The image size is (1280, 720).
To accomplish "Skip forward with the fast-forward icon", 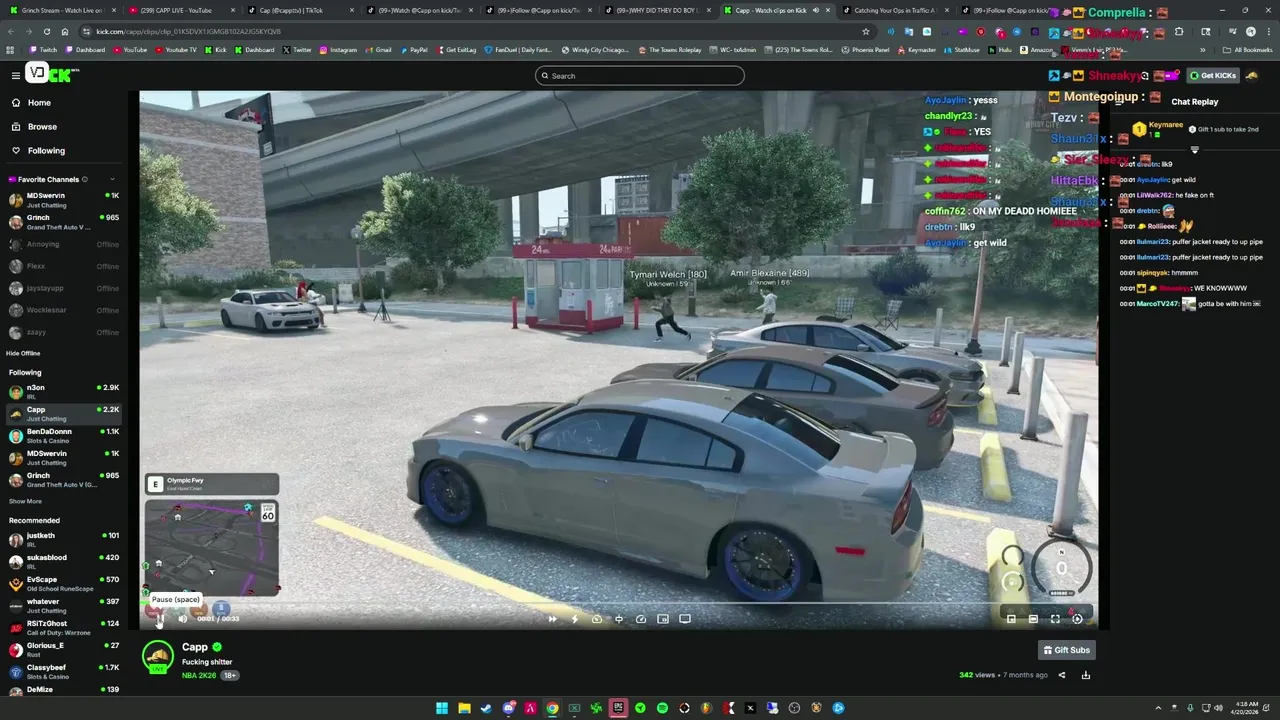I will click(x=552, y=619).
